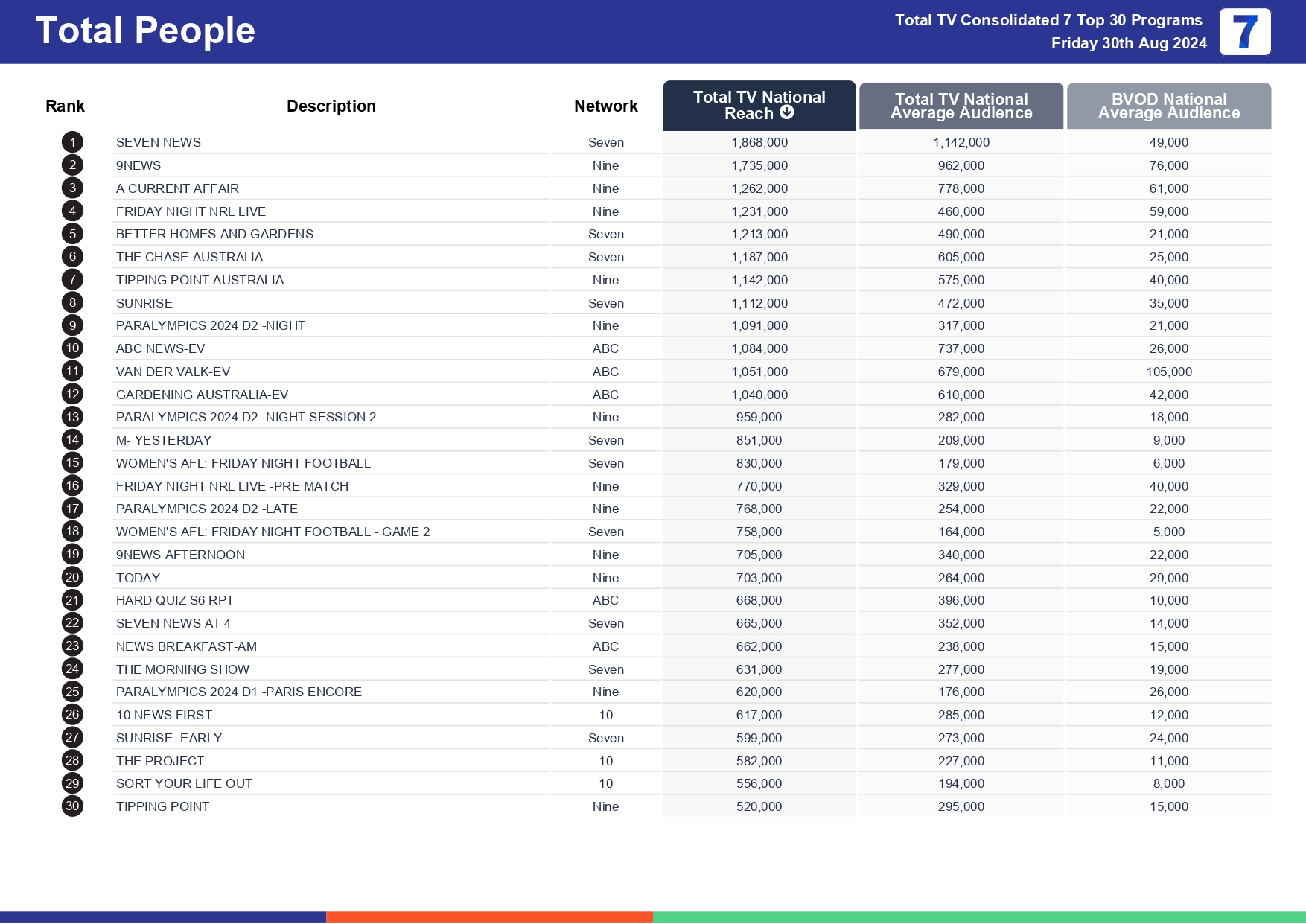1306x924 pixels.
Task: Click the rank 5 badge icon
Action: (71, 234)
